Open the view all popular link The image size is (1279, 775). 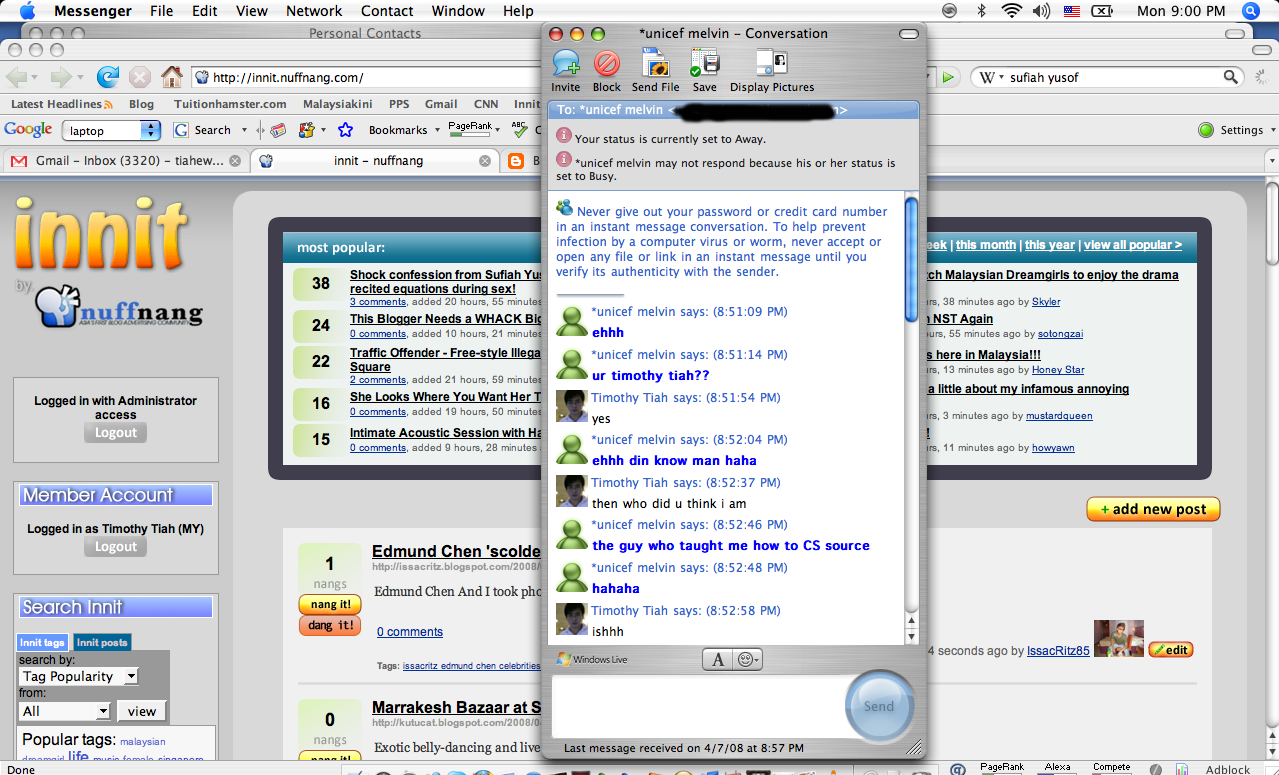pos(1132,245)
